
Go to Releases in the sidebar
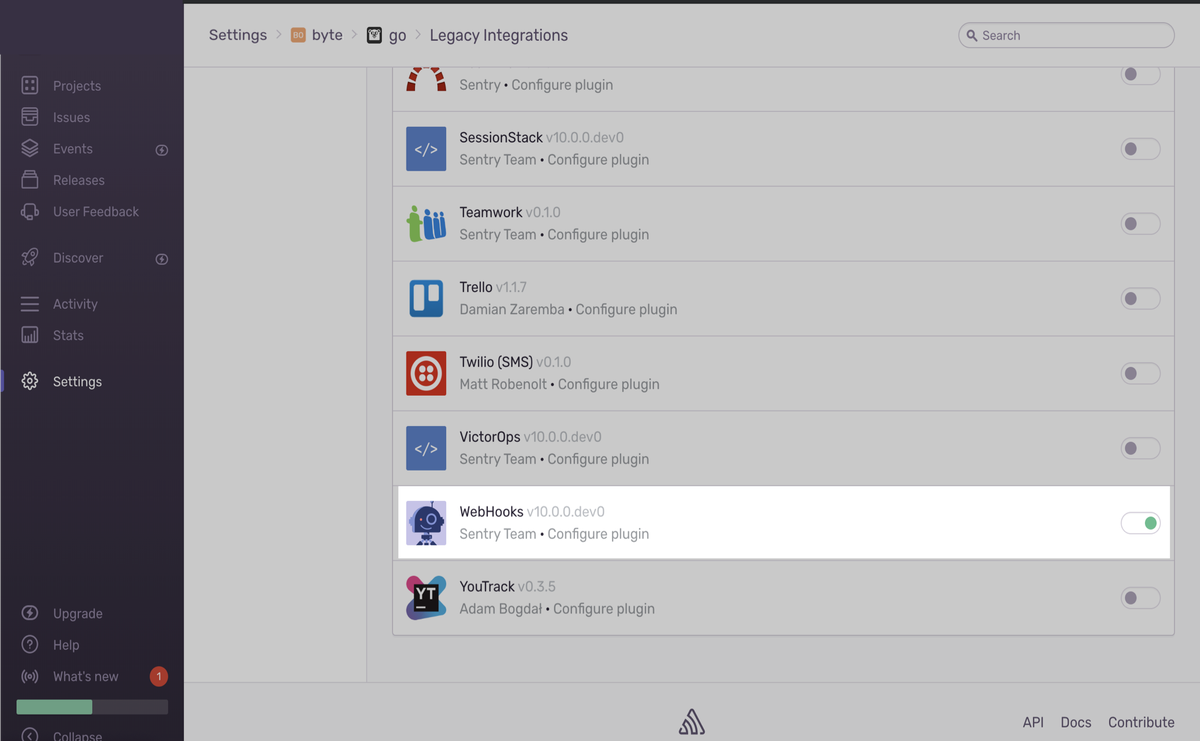tap(78, 180)
